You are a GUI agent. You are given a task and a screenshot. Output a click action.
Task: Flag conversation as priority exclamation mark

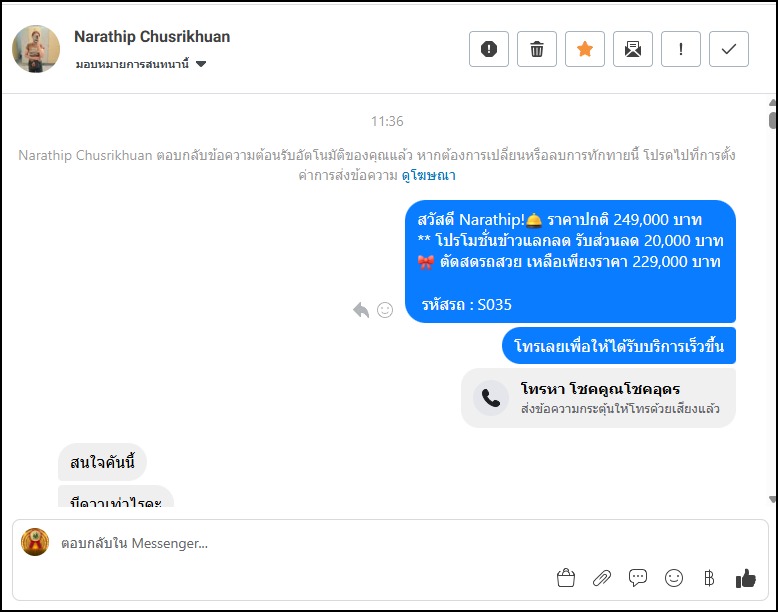click(681, 49)
